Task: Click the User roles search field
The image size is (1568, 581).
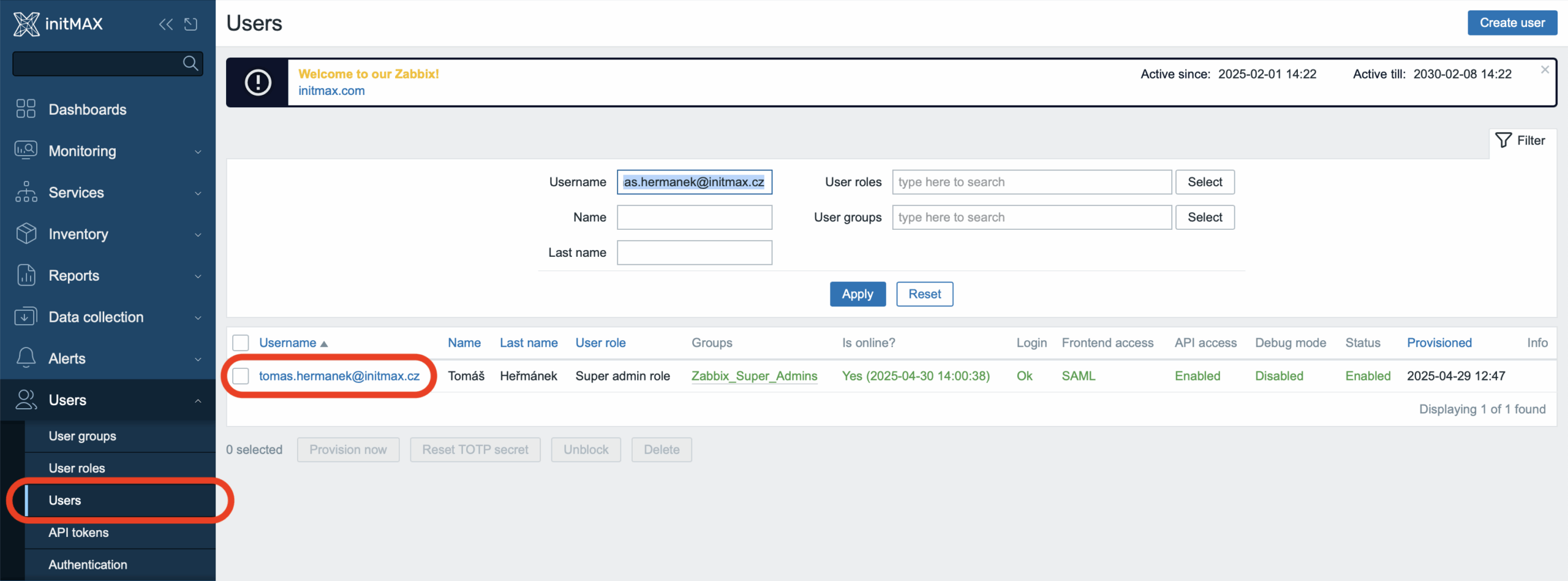Action: point(1031,182)
